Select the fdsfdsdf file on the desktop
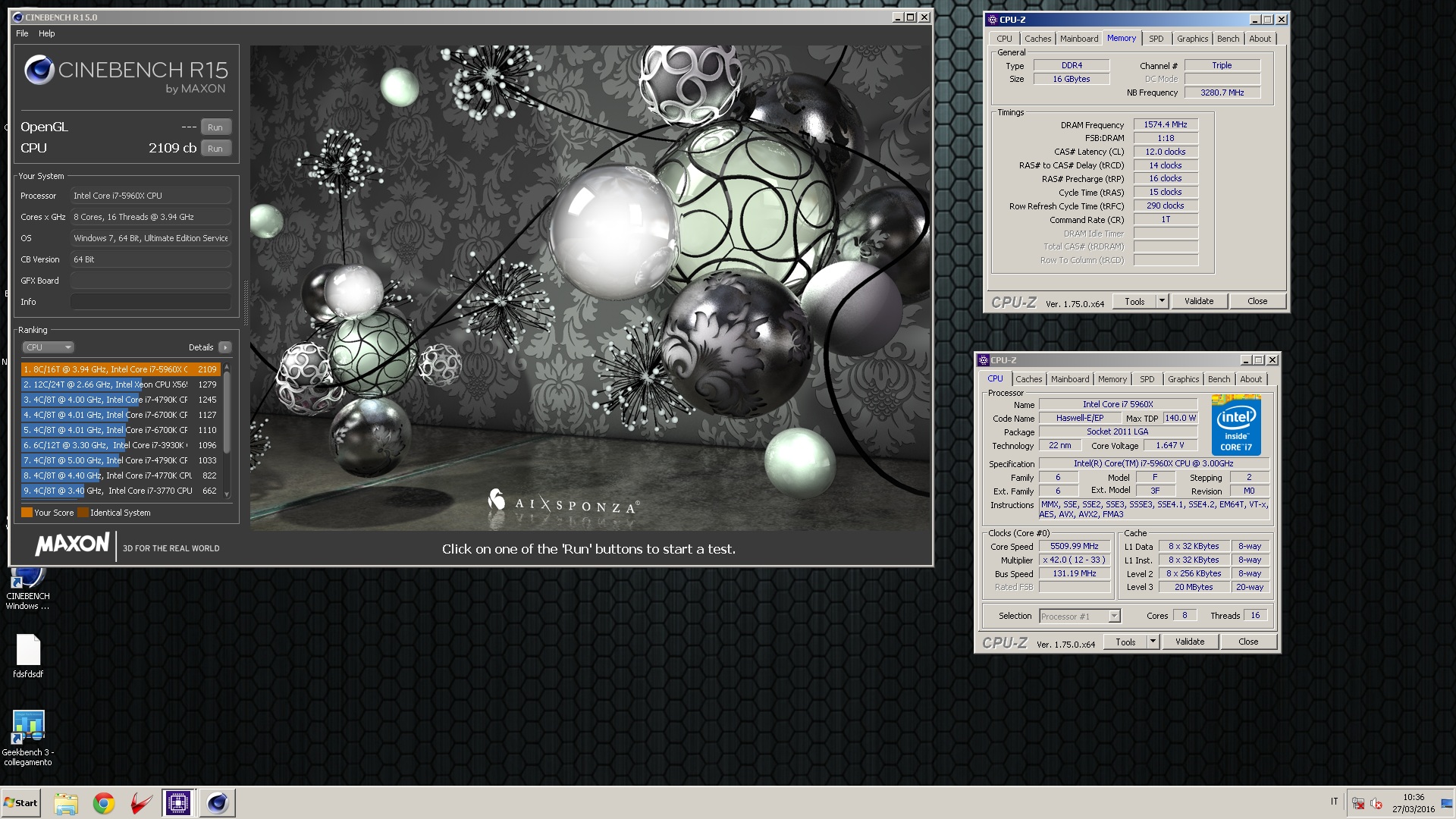 pos(28,656)
